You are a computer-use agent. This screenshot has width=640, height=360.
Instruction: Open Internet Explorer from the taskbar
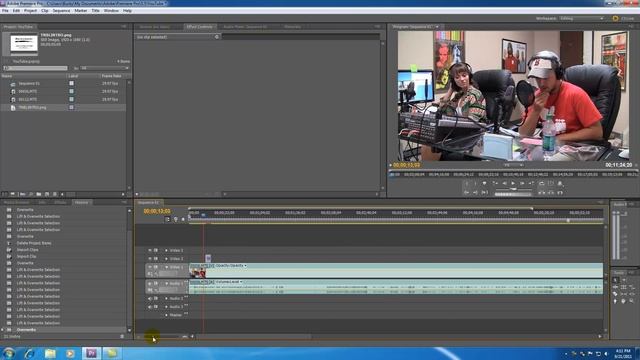point(29,353)
